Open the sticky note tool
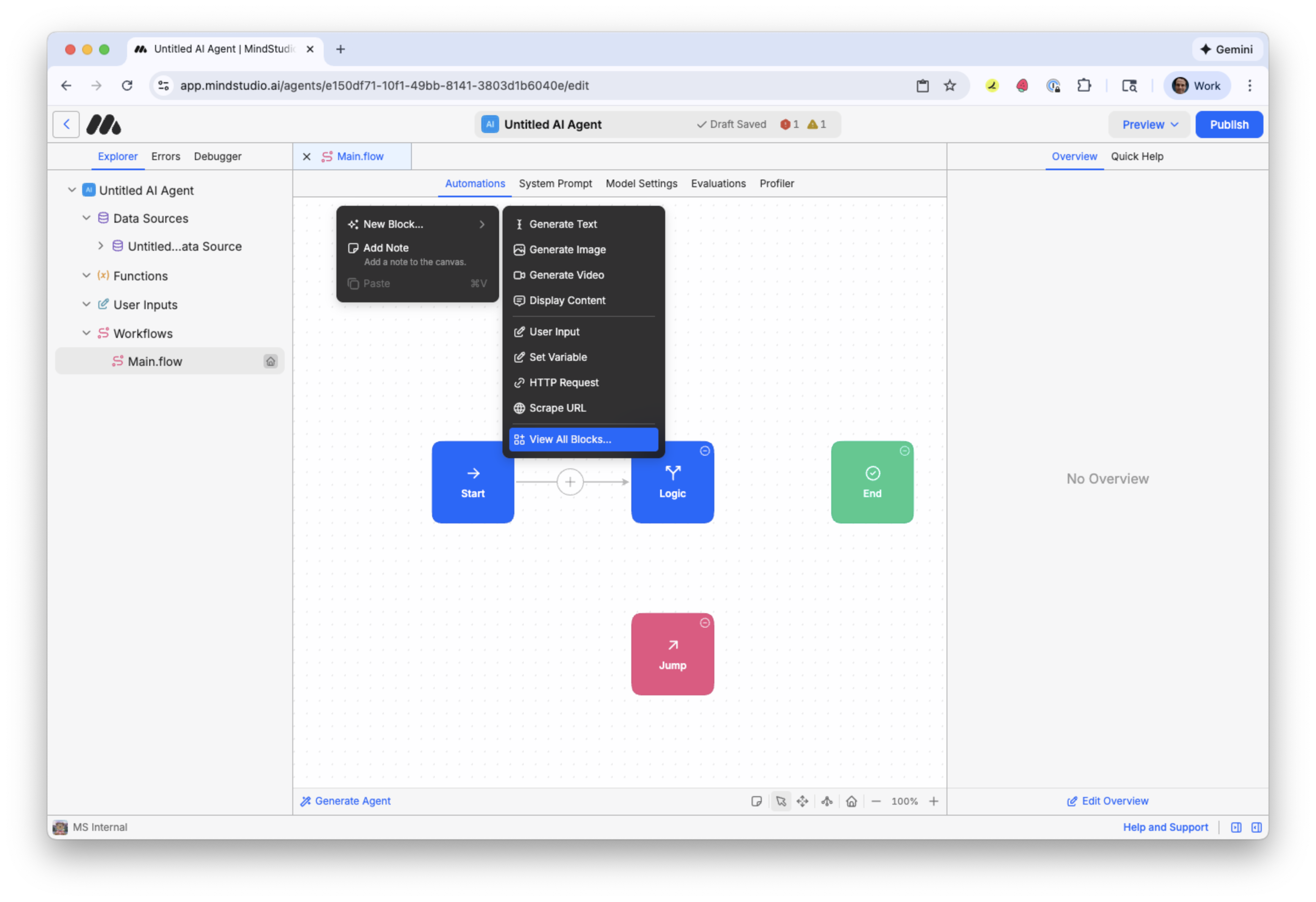 pos(757,801)
